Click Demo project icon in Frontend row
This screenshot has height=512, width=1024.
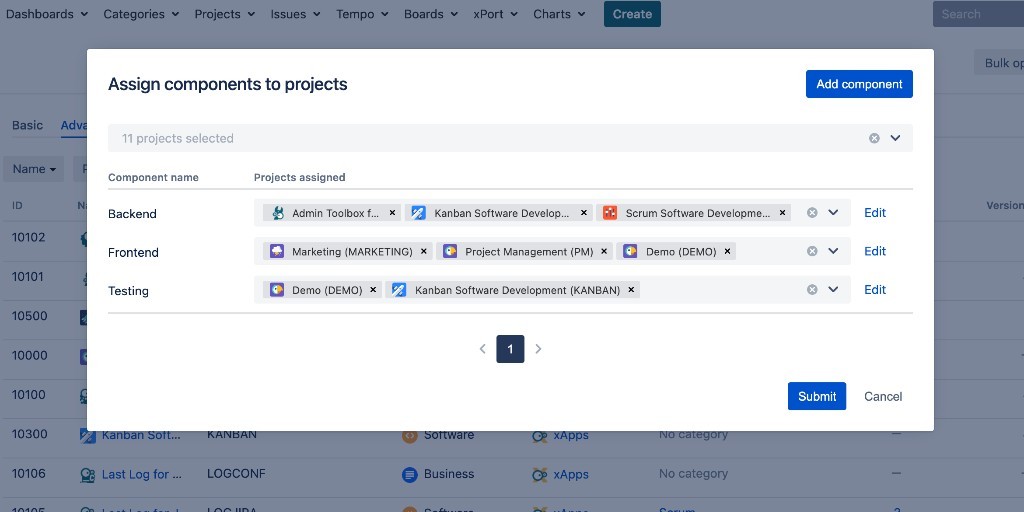coord(630,251)
